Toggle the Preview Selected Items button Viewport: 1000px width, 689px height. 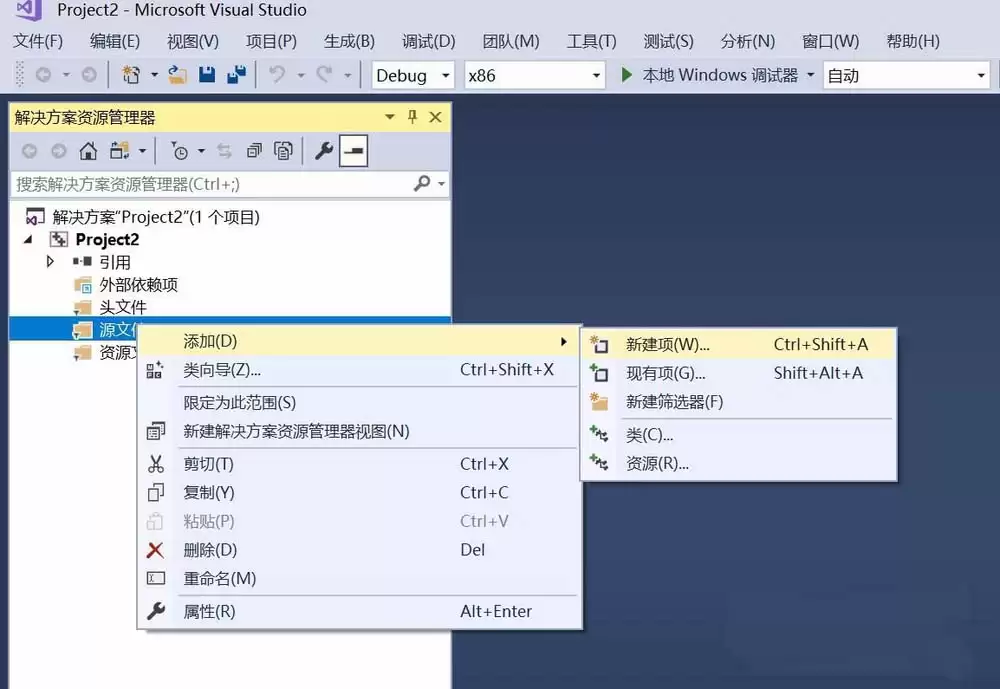tap(353, 151)
